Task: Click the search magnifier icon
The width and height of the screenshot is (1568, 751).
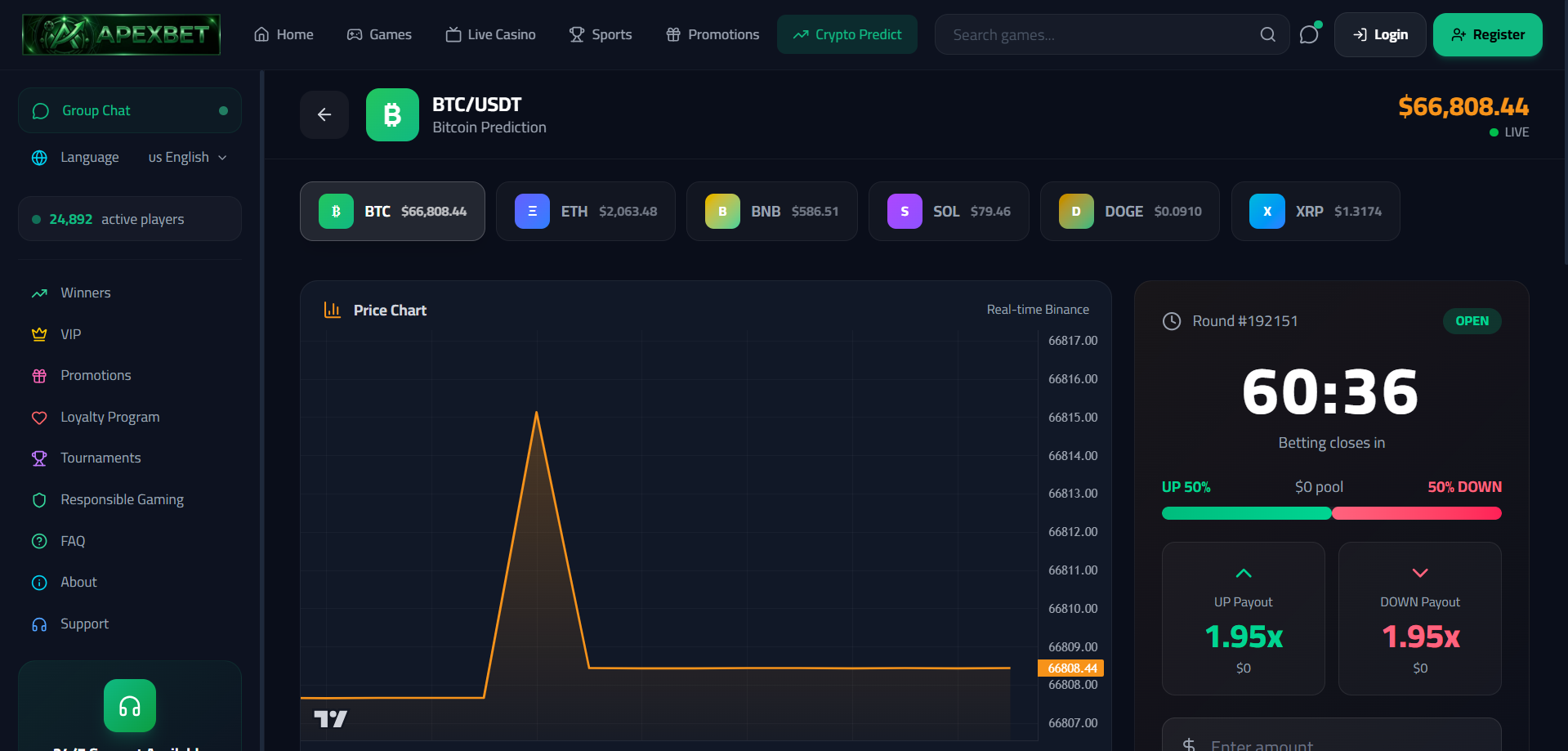Action: click(x=1267, y=34)
